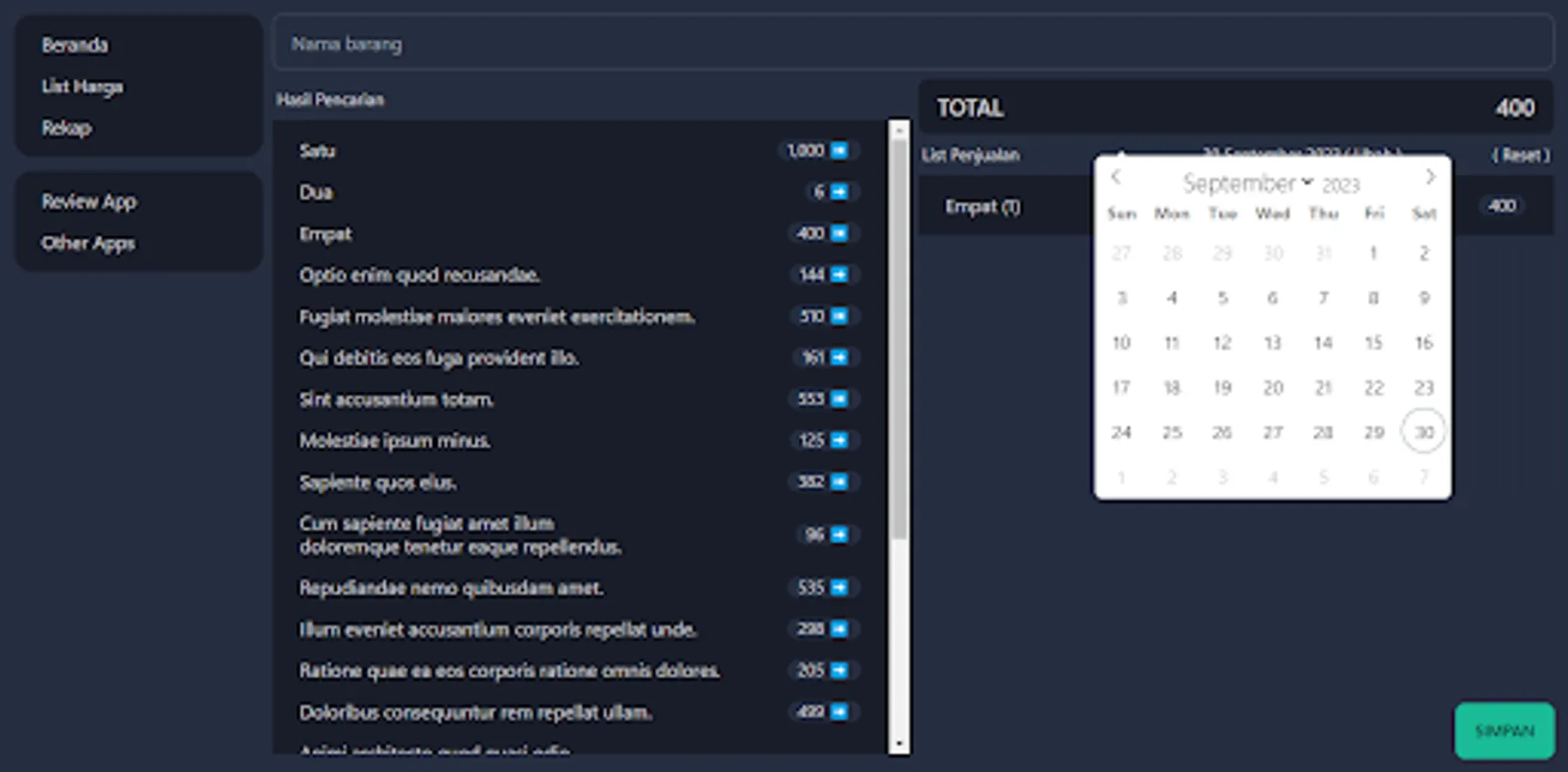Click arrow icon for Fugiat molestiae maiores row
1568x772 pixels.
point(839,317)
